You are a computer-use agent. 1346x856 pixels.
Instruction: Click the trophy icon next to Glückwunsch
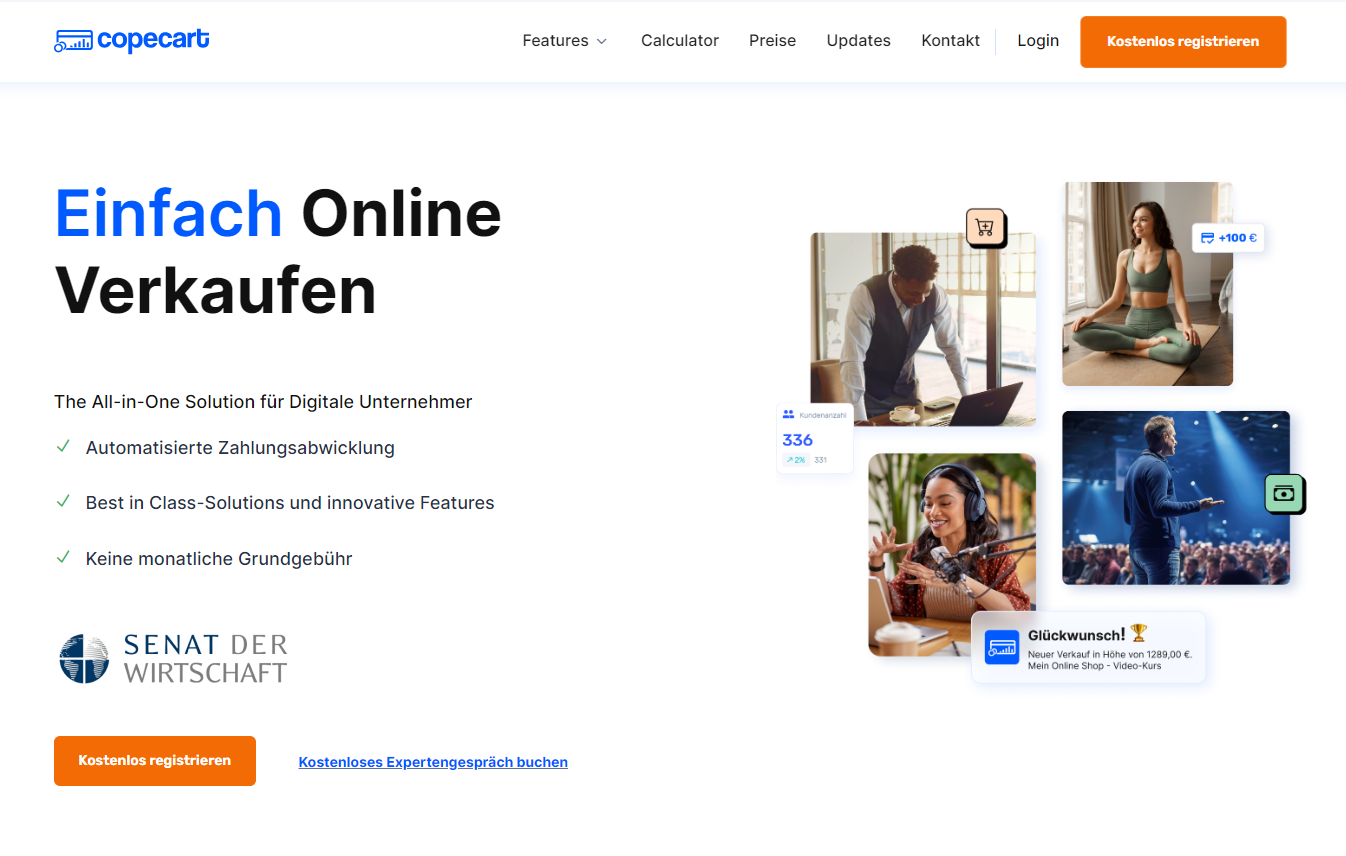1138,633
